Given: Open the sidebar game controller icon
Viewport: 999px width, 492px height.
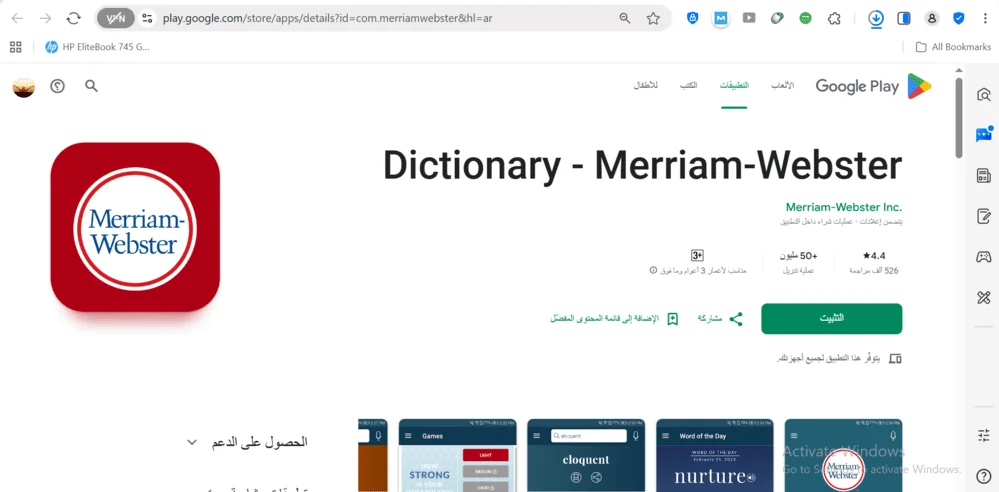Looking at the screenshot, I should [984, 257].
